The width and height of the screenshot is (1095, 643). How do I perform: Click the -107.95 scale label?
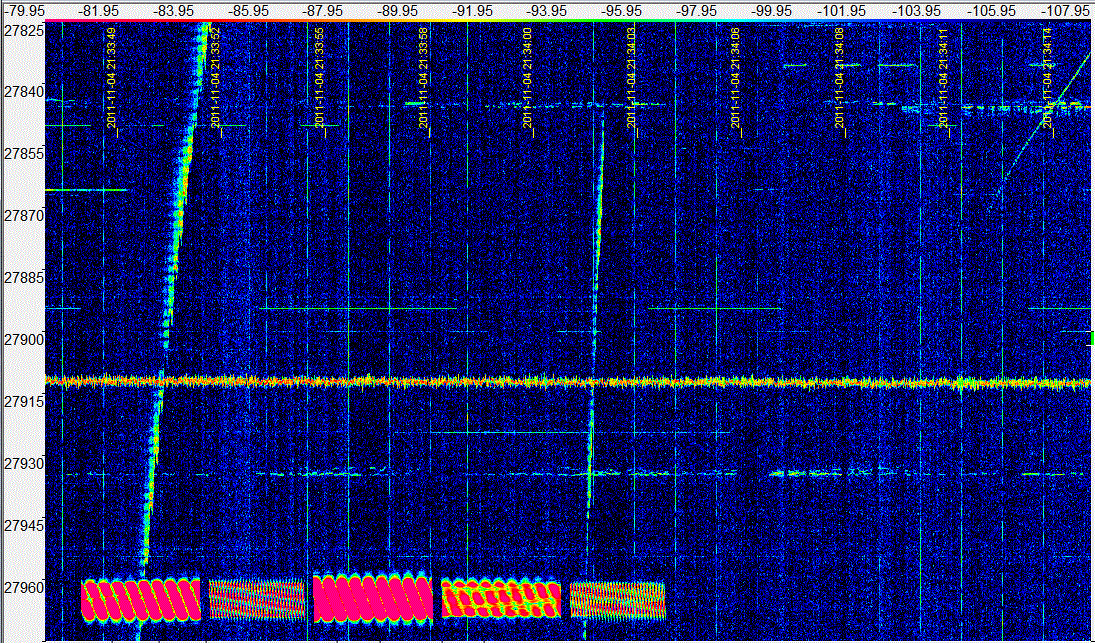pyautogui.click(x=1066, y=11)
